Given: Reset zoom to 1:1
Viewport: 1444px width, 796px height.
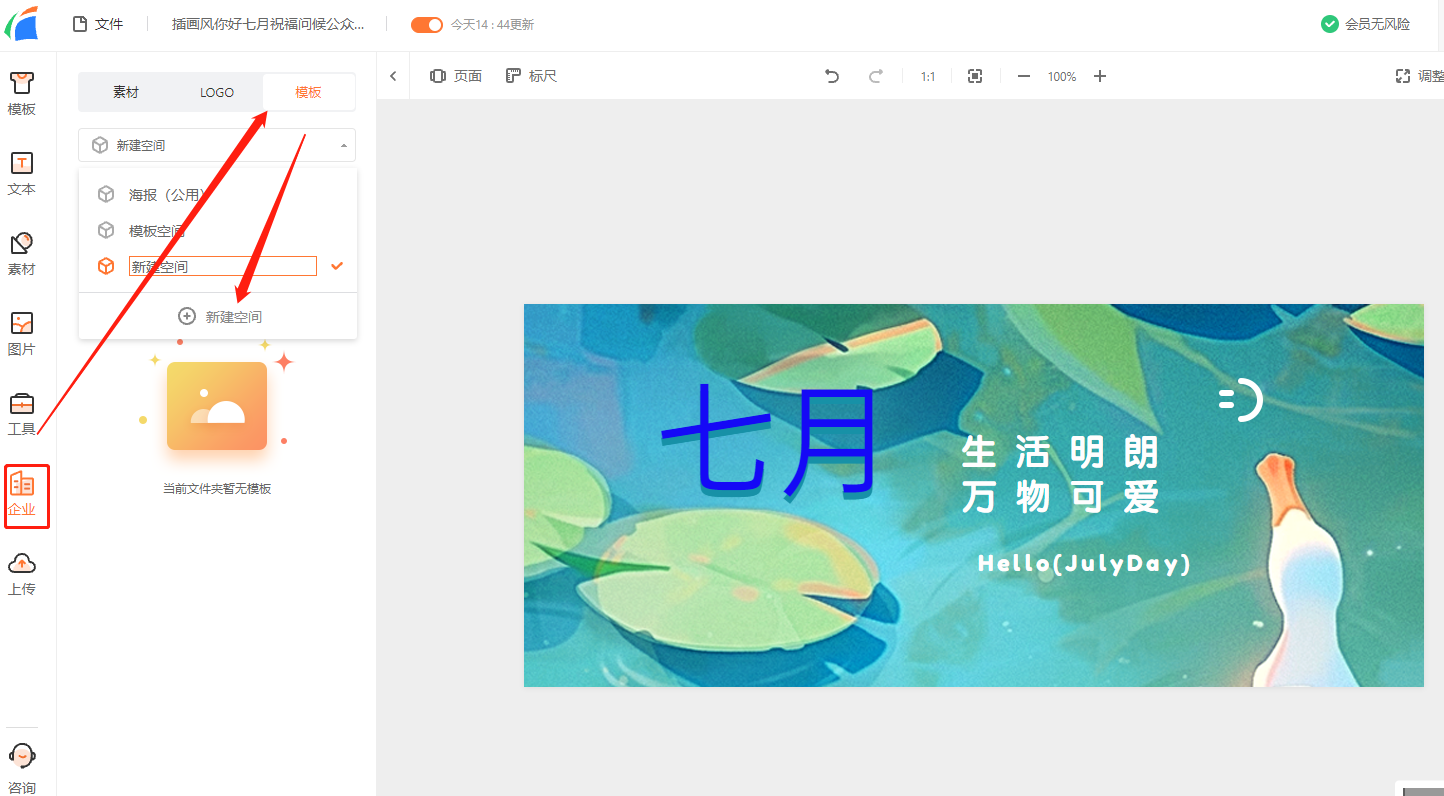Looking at the screenshot, I should point(928,76).
